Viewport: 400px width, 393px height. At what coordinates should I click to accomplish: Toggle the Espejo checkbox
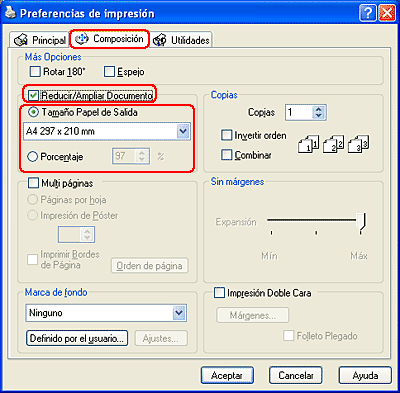pyautogui.click(x=109, y=71)
